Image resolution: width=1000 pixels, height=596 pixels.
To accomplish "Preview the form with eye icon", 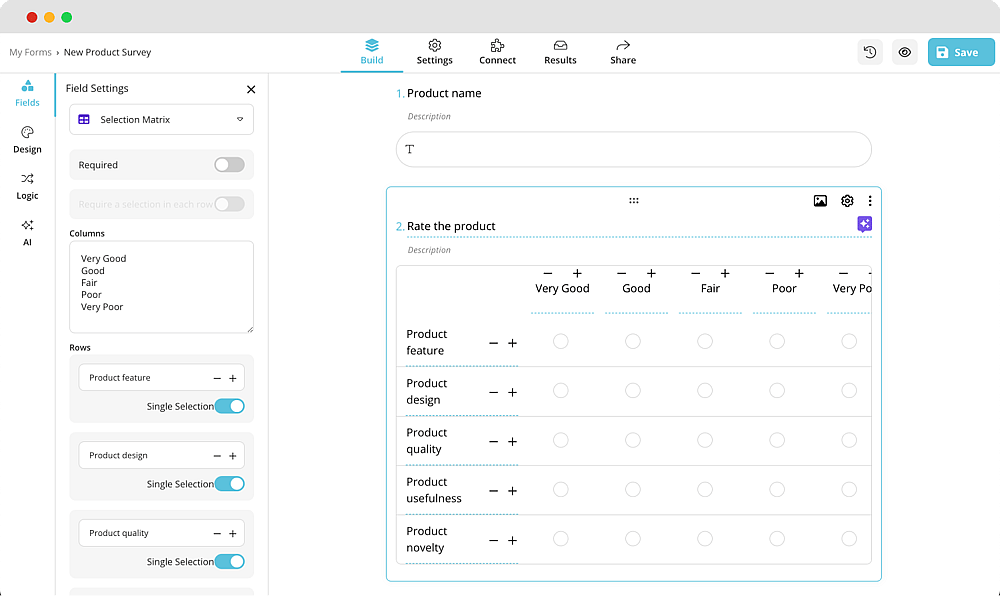I will coord(904,52).
